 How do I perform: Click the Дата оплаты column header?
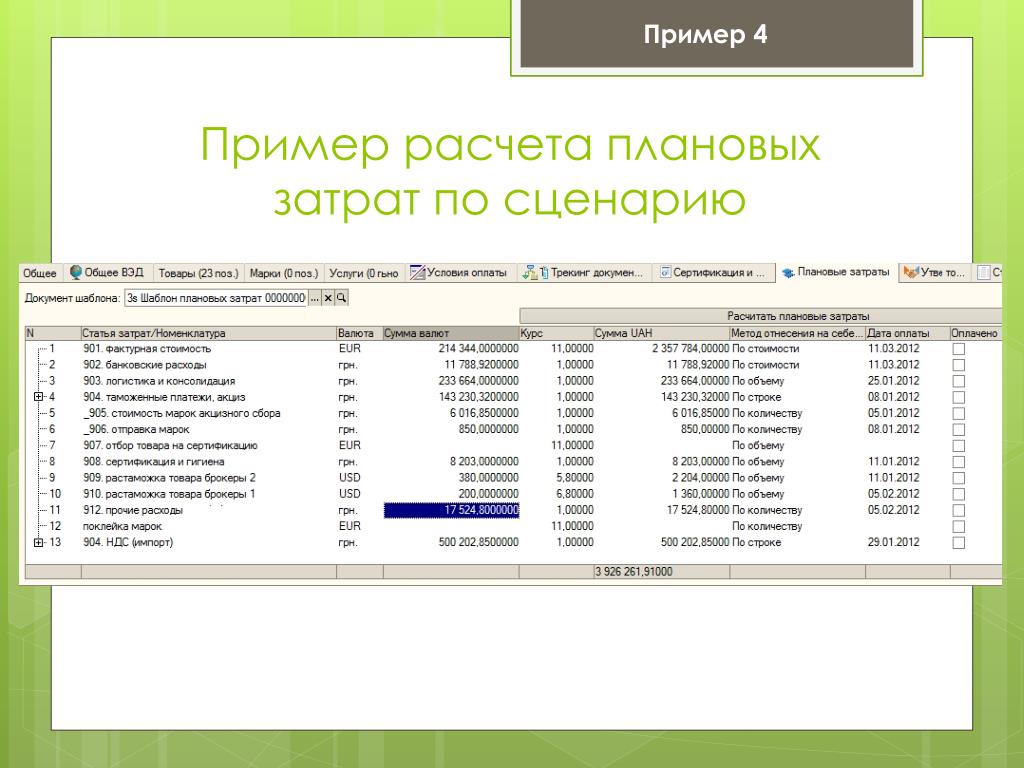908,333
